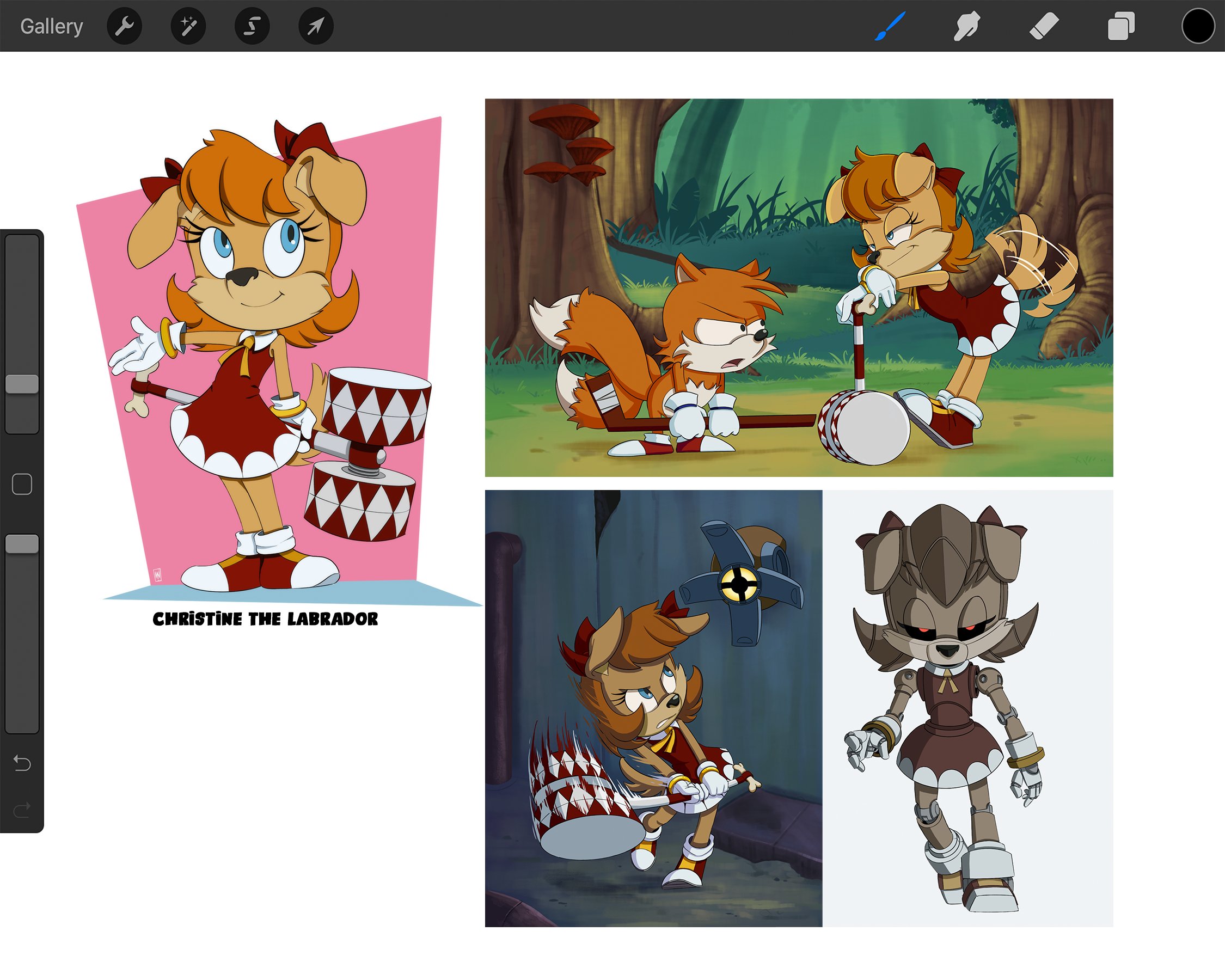This screenshot has height=980, width=1225.
Task: Click the Christine the Labrador caption
Action: click(x=265, y=618)
